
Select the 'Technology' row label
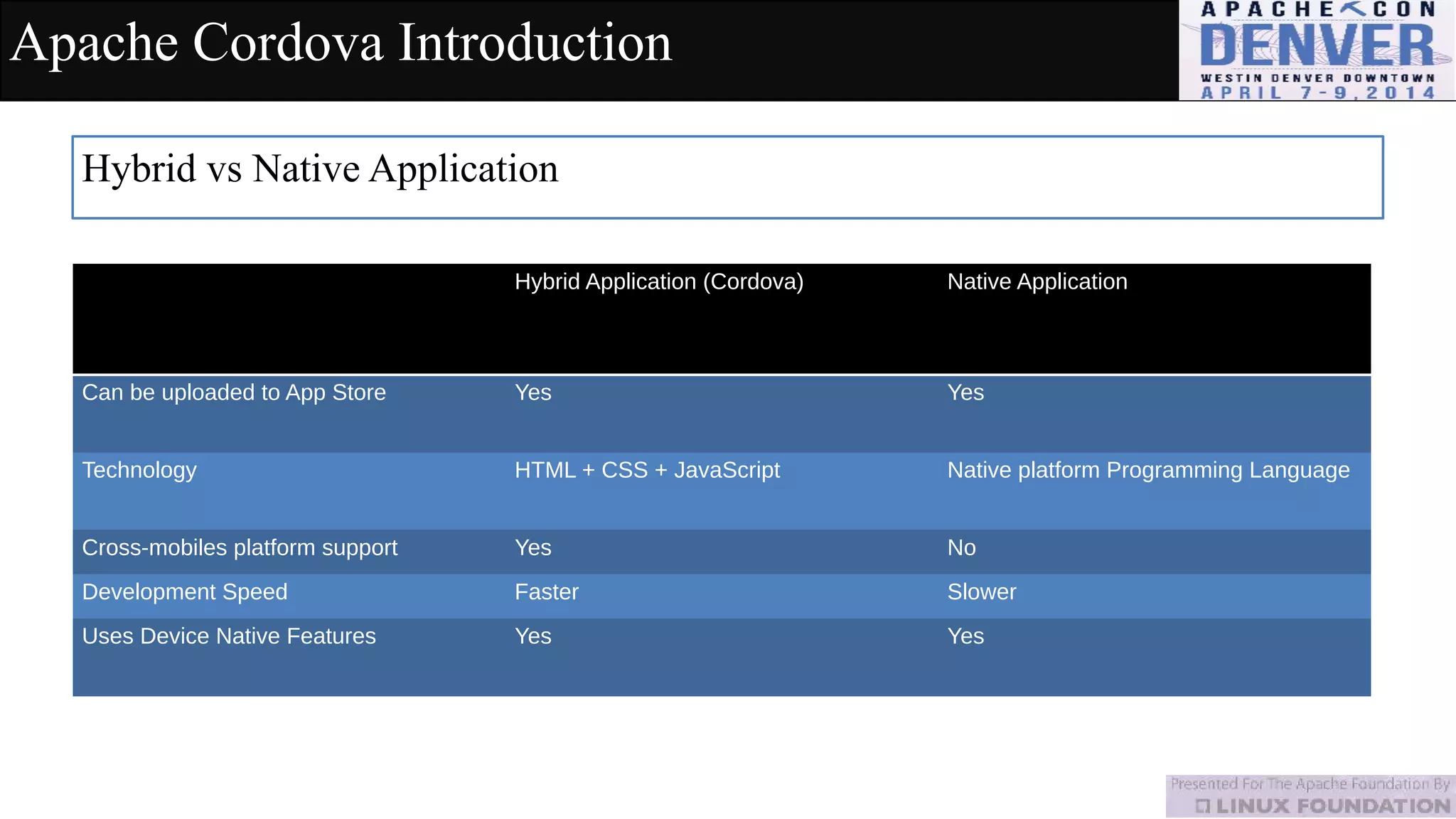[x=139, y=471]
